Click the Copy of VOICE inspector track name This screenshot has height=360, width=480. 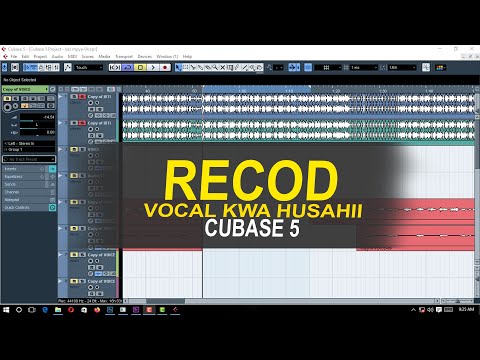(25, 89)
